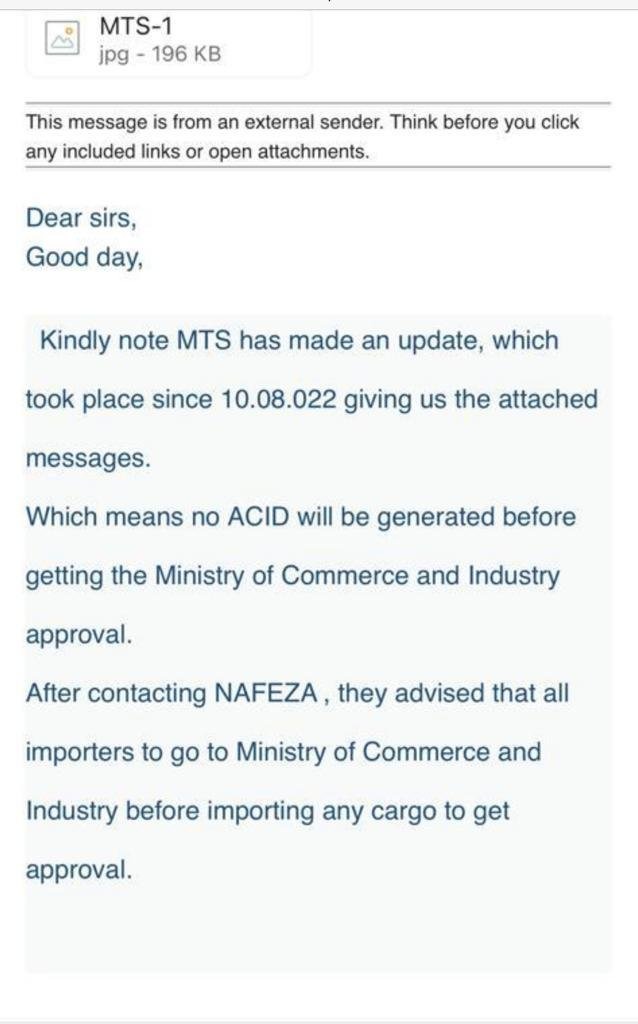Click the 'Think before you click' warning text

click(x=485, y=123)
